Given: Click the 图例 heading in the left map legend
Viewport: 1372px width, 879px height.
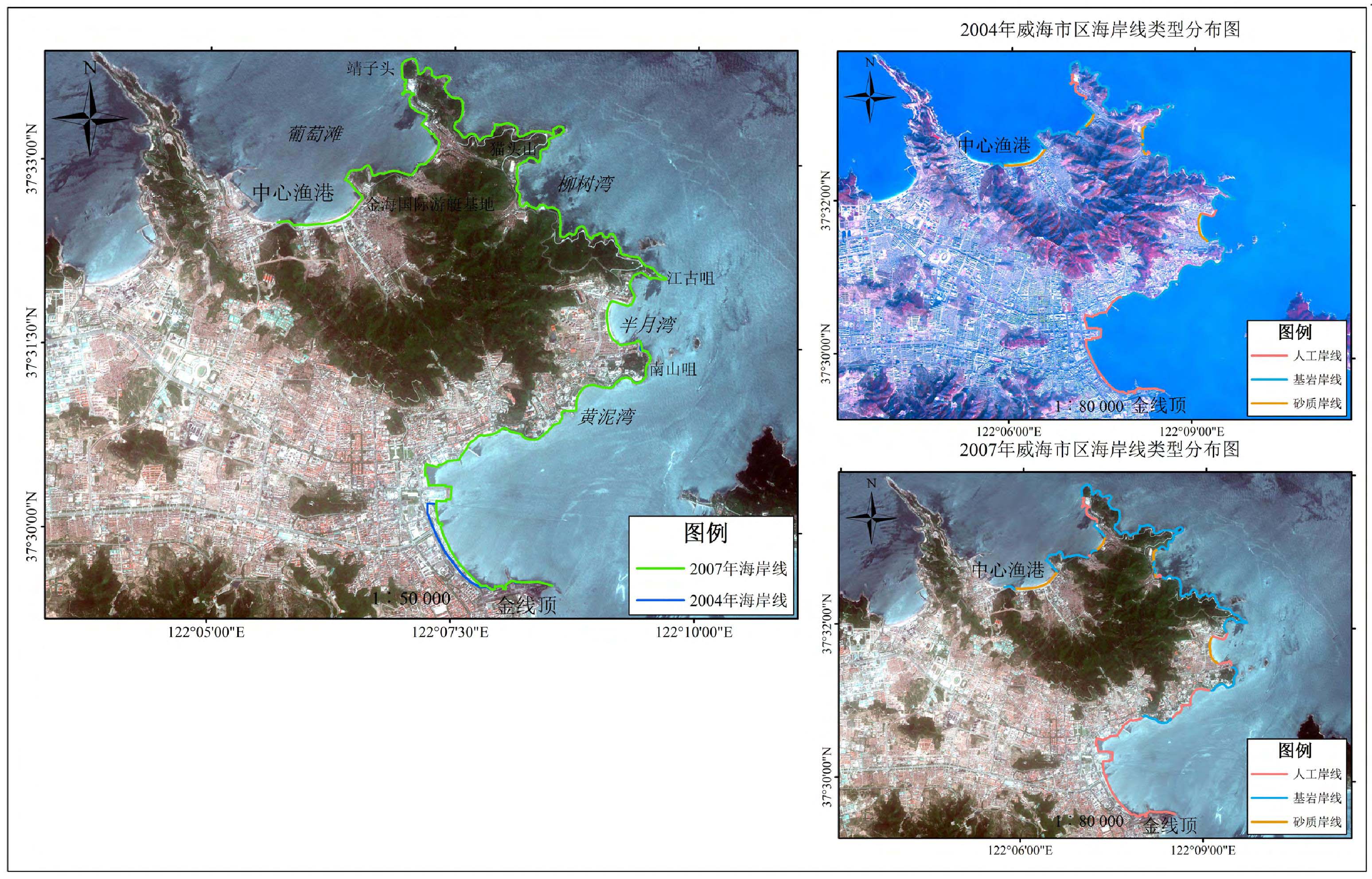Looking at the screenshot, I should pyautogui.click(x=705, y=532).
